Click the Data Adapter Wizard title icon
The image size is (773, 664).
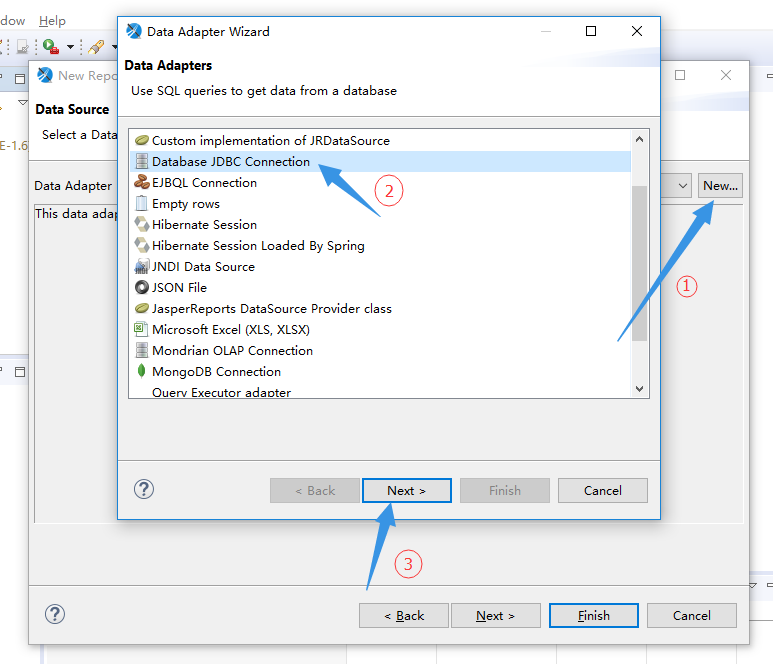(134, 31)
